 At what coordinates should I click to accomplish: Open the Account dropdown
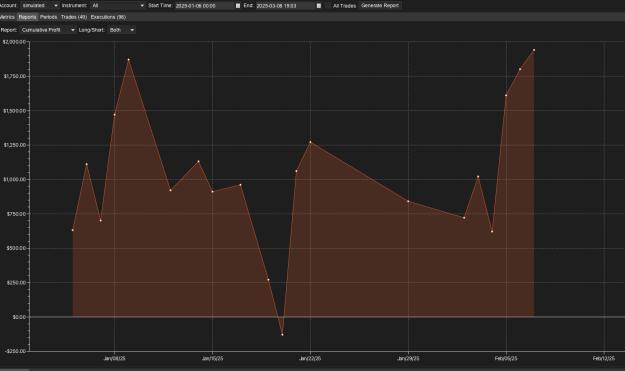coord(39,6)
